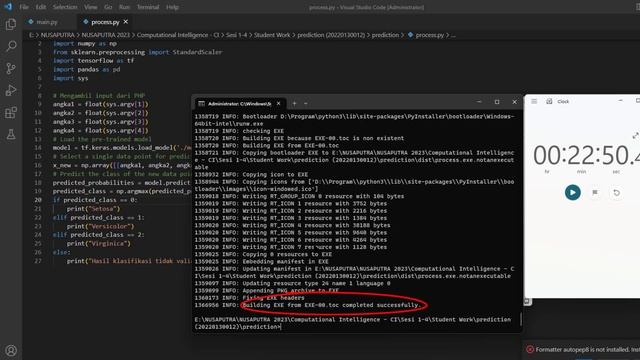Open the terminal new-tab dropdown arrow
This screenshot has width=640, height=360.
tap(306, 104)
